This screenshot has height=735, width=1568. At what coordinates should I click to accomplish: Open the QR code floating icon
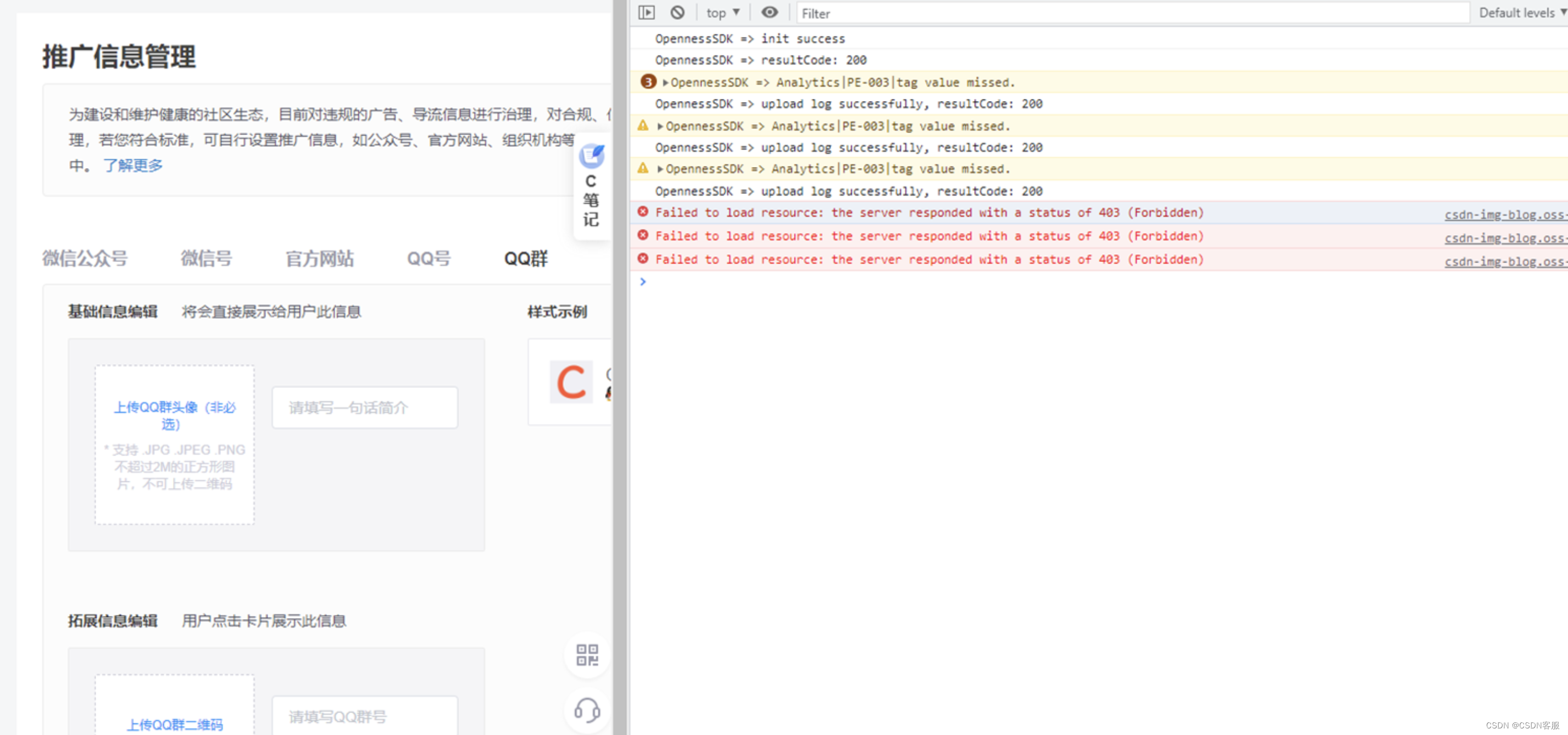(x=587, y=655)
